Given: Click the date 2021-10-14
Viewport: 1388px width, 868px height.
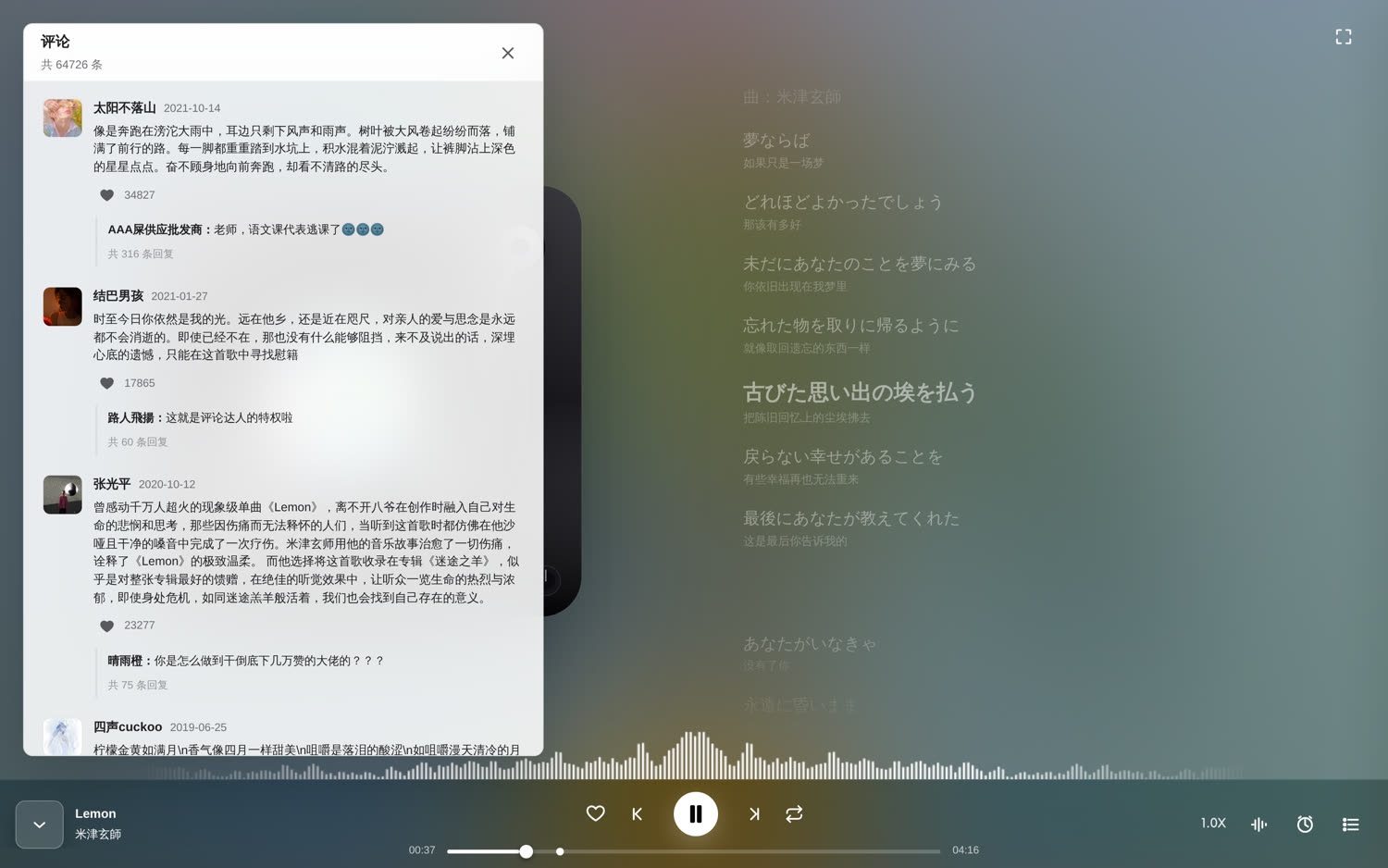Looking at the screenshot, I should 192,108.
